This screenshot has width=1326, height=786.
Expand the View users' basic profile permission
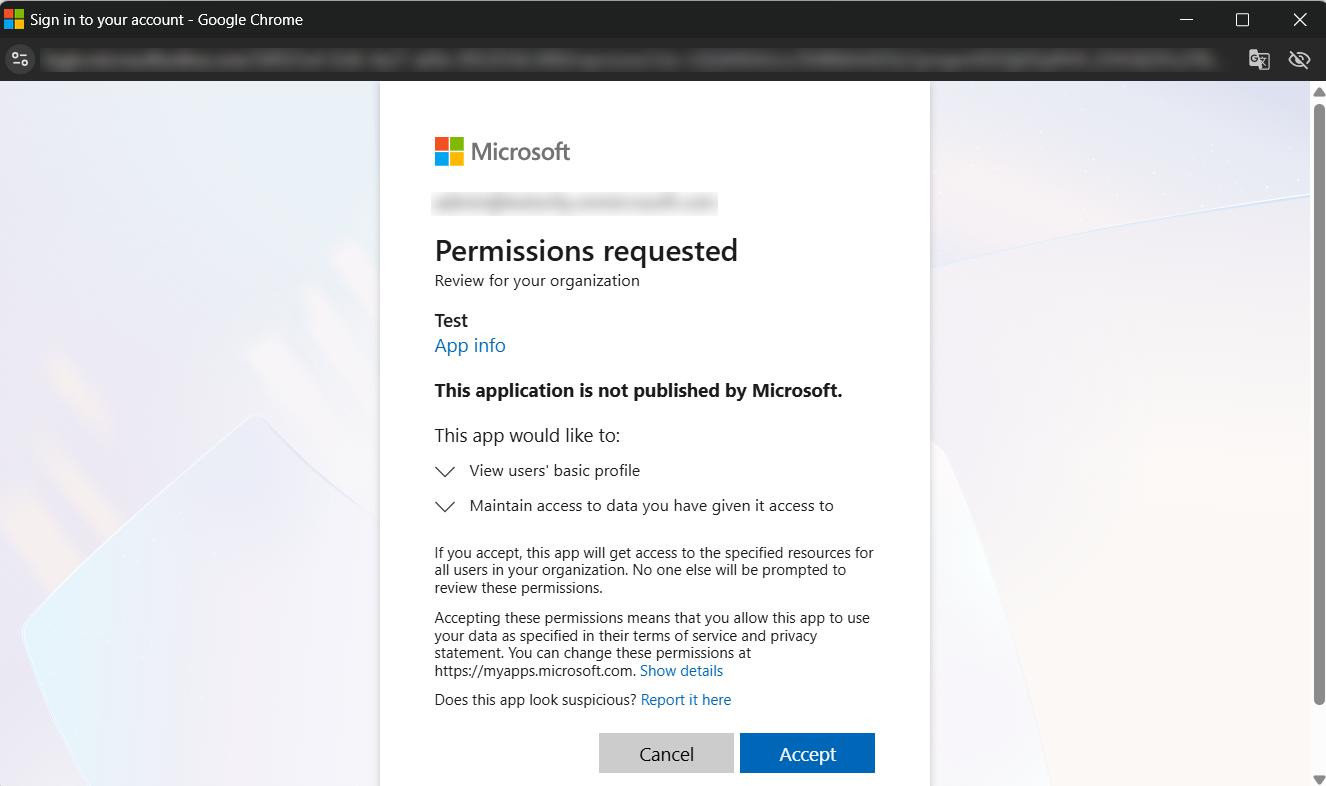coord(445,471)
